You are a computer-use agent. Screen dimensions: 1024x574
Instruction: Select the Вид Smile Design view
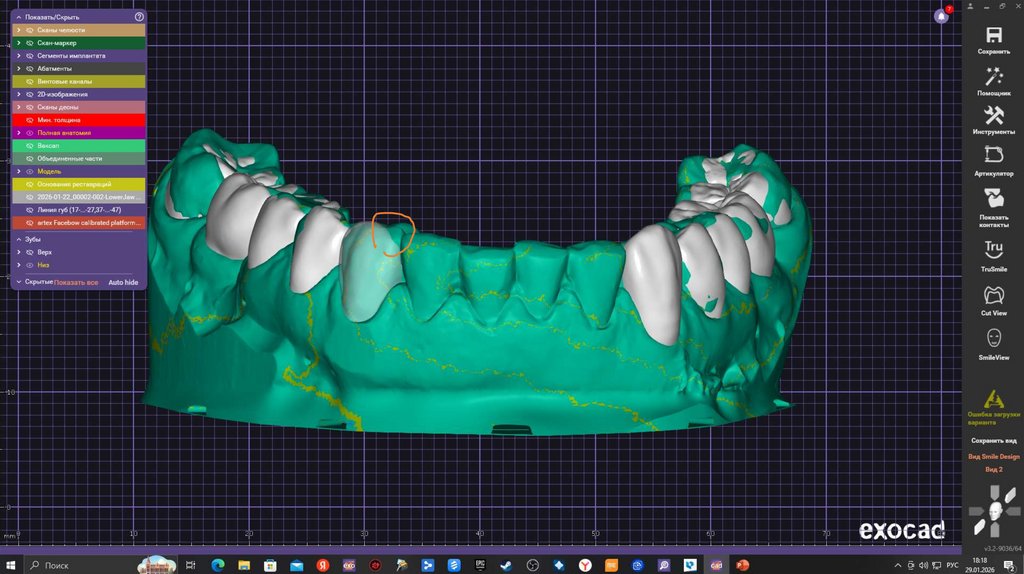[993, 456]
